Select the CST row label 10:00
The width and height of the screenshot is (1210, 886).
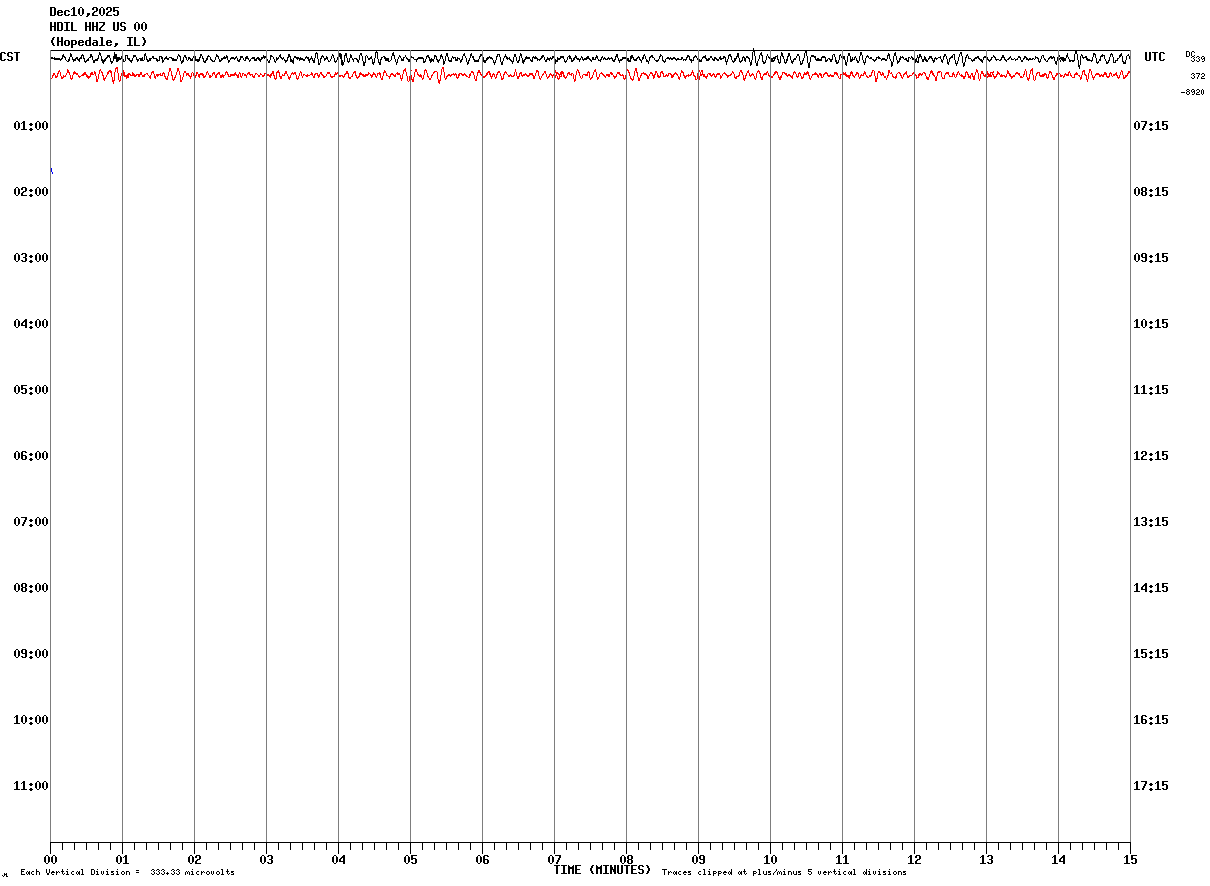coord(31,720)
